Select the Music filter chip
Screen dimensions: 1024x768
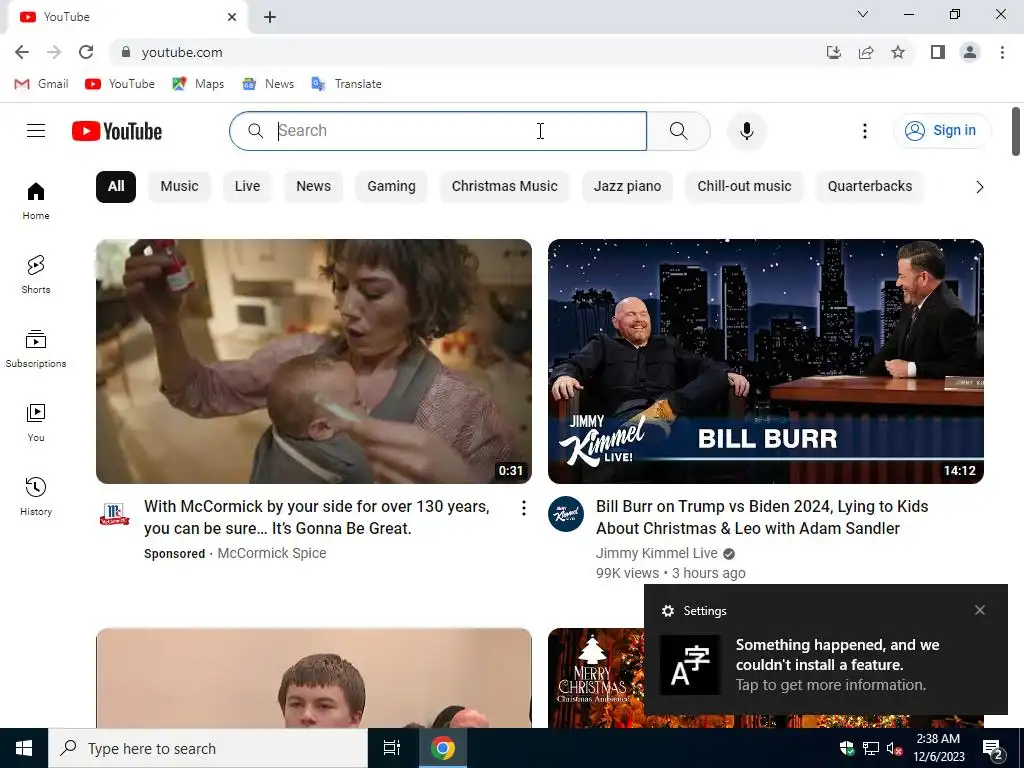tap(180, 187)
